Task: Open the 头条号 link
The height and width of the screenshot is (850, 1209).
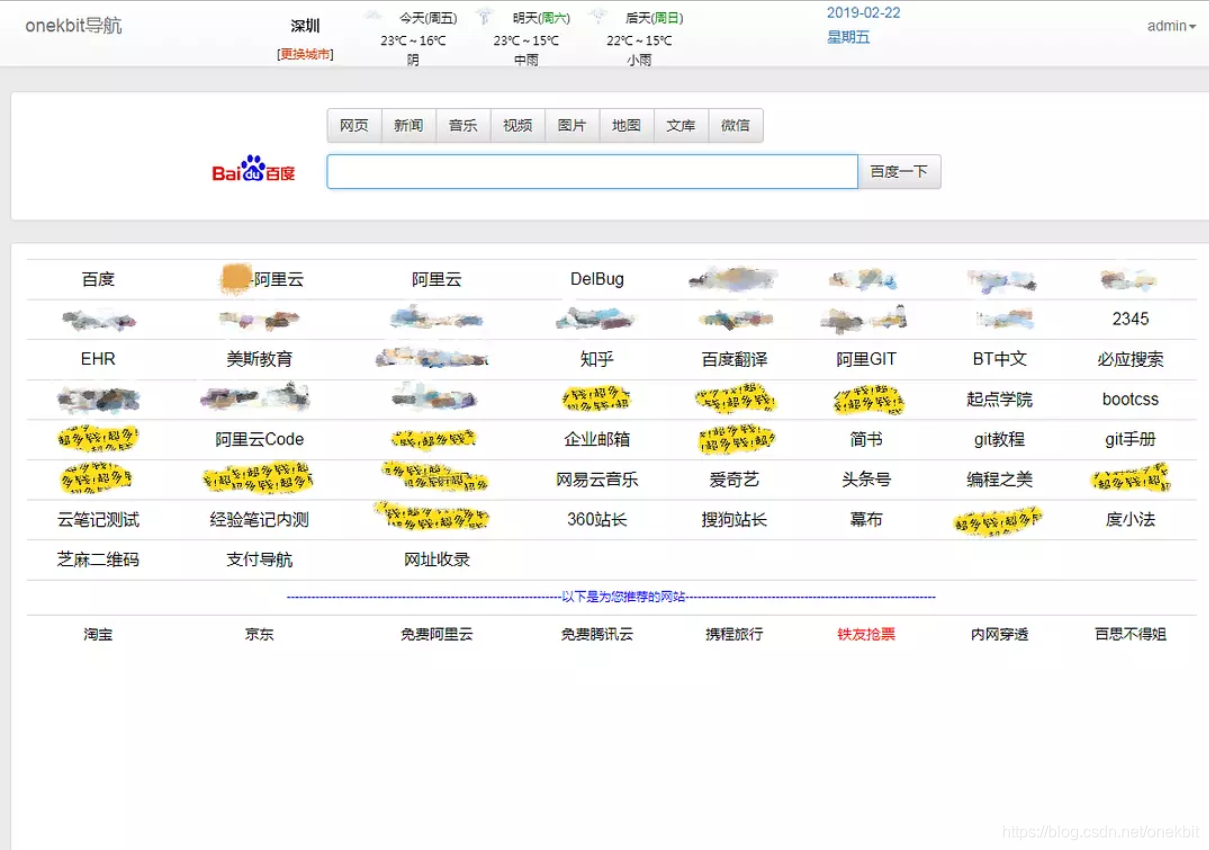Action: tap(866, 479)
